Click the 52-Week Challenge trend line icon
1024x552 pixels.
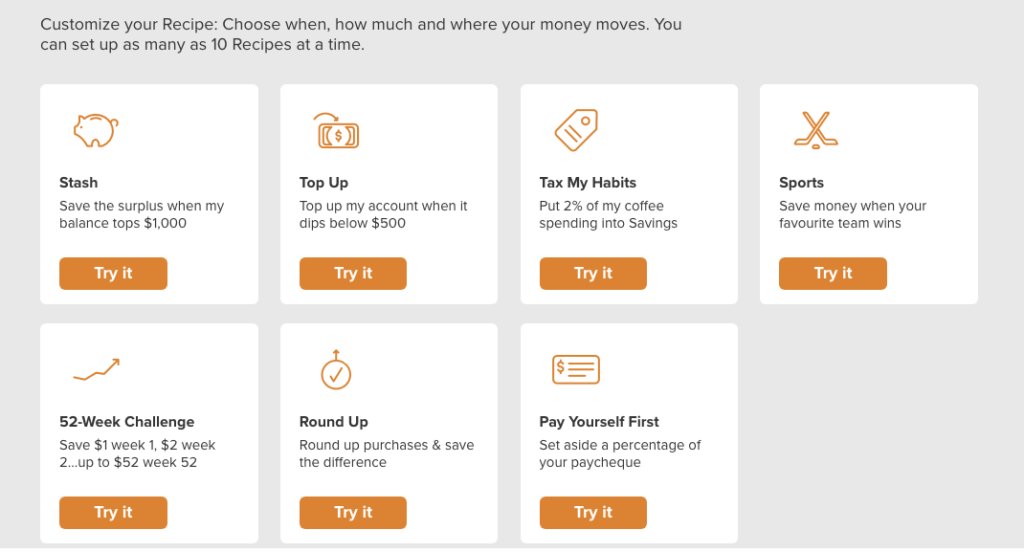tap(96, 369)
